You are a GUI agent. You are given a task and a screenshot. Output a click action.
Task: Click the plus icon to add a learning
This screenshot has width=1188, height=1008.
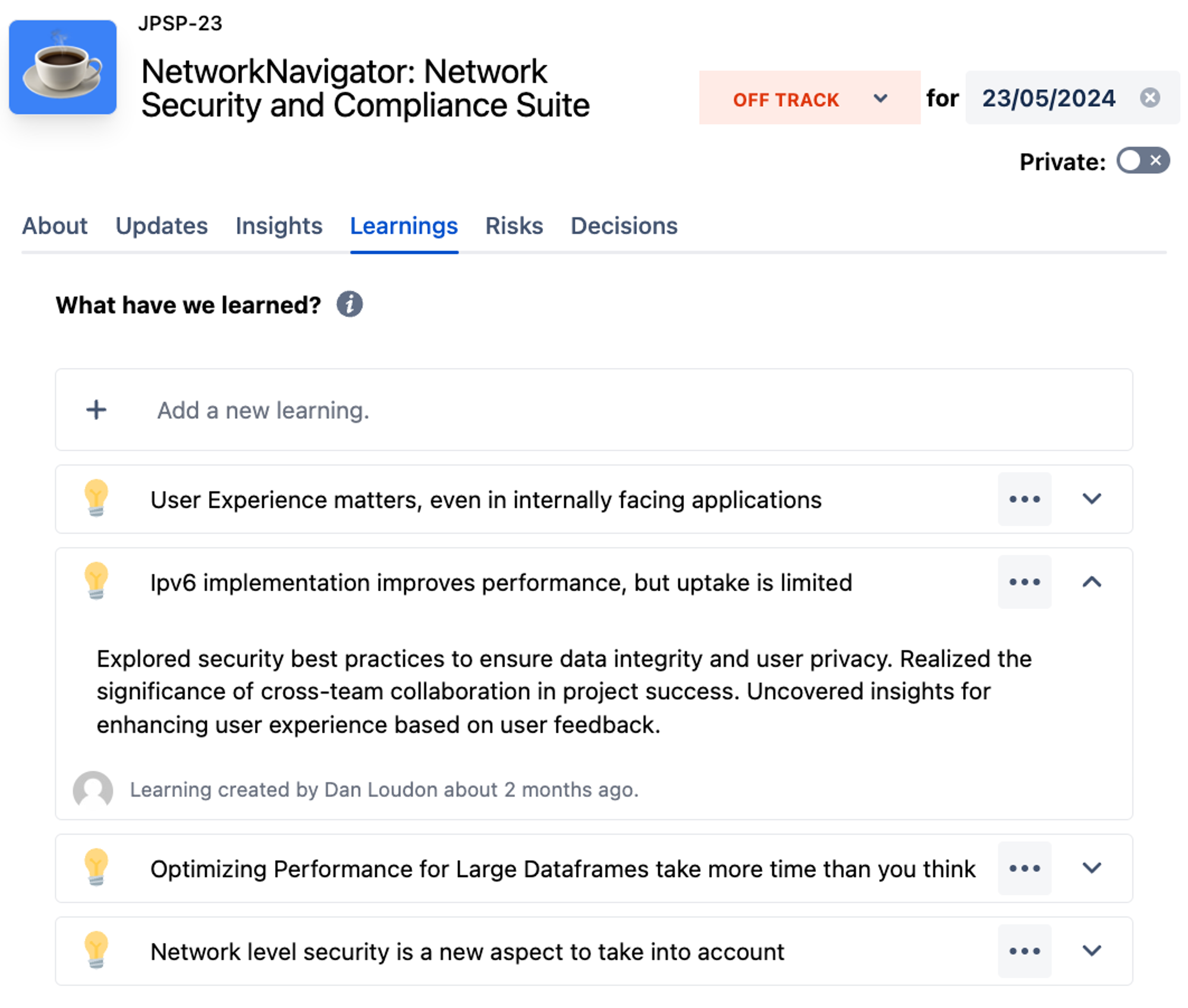point(97,410)
